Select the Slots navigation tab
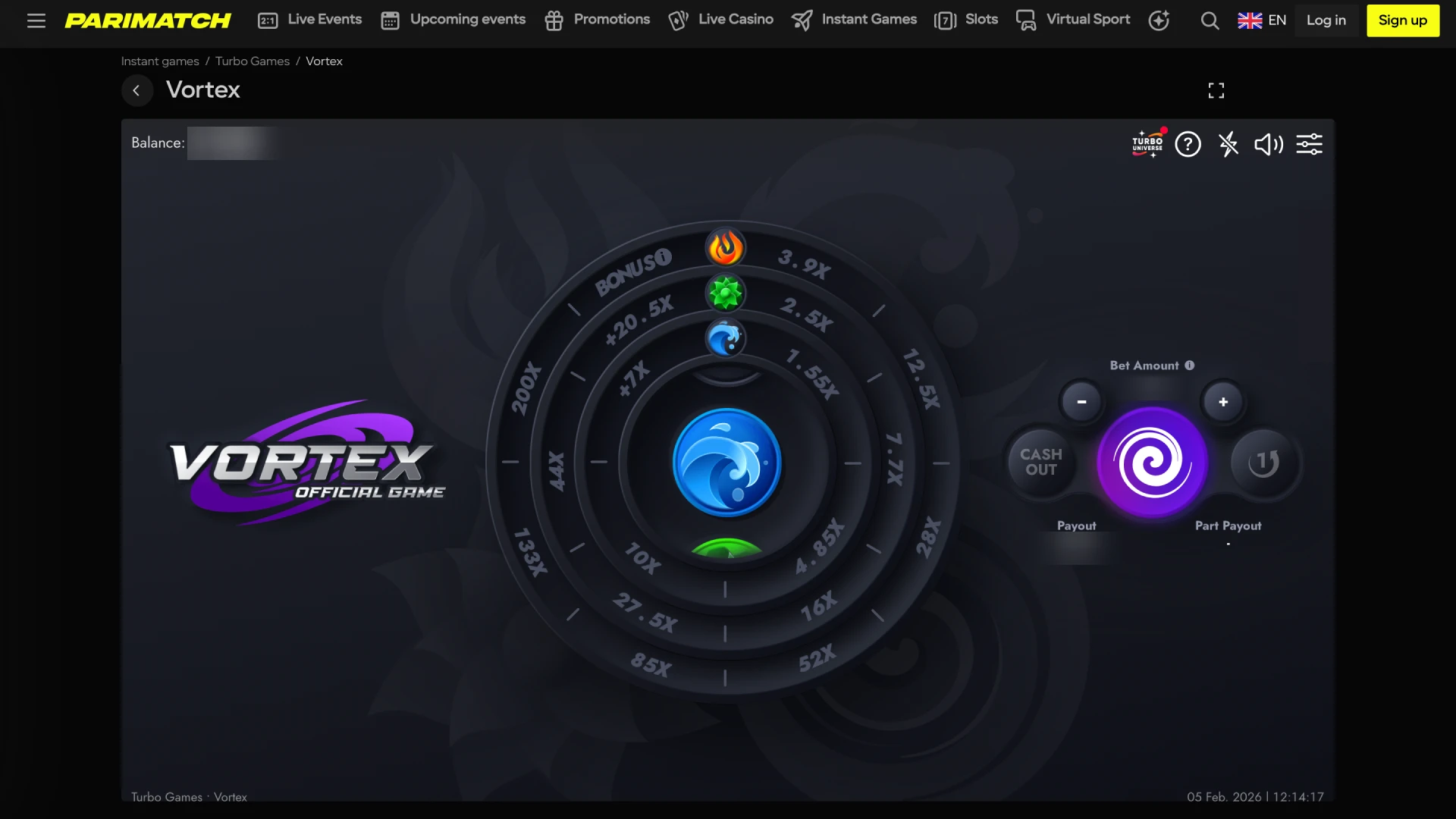1456x819 pixels. point(967,20)
